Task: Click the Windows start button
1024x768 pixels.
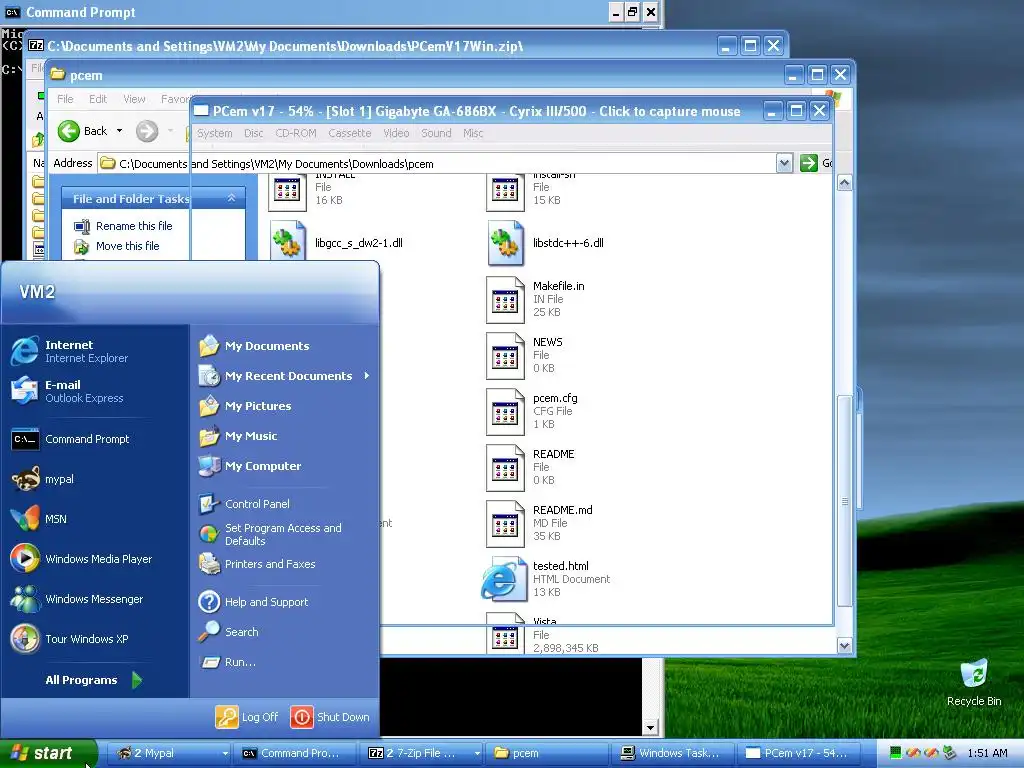Action: (48, 753)
